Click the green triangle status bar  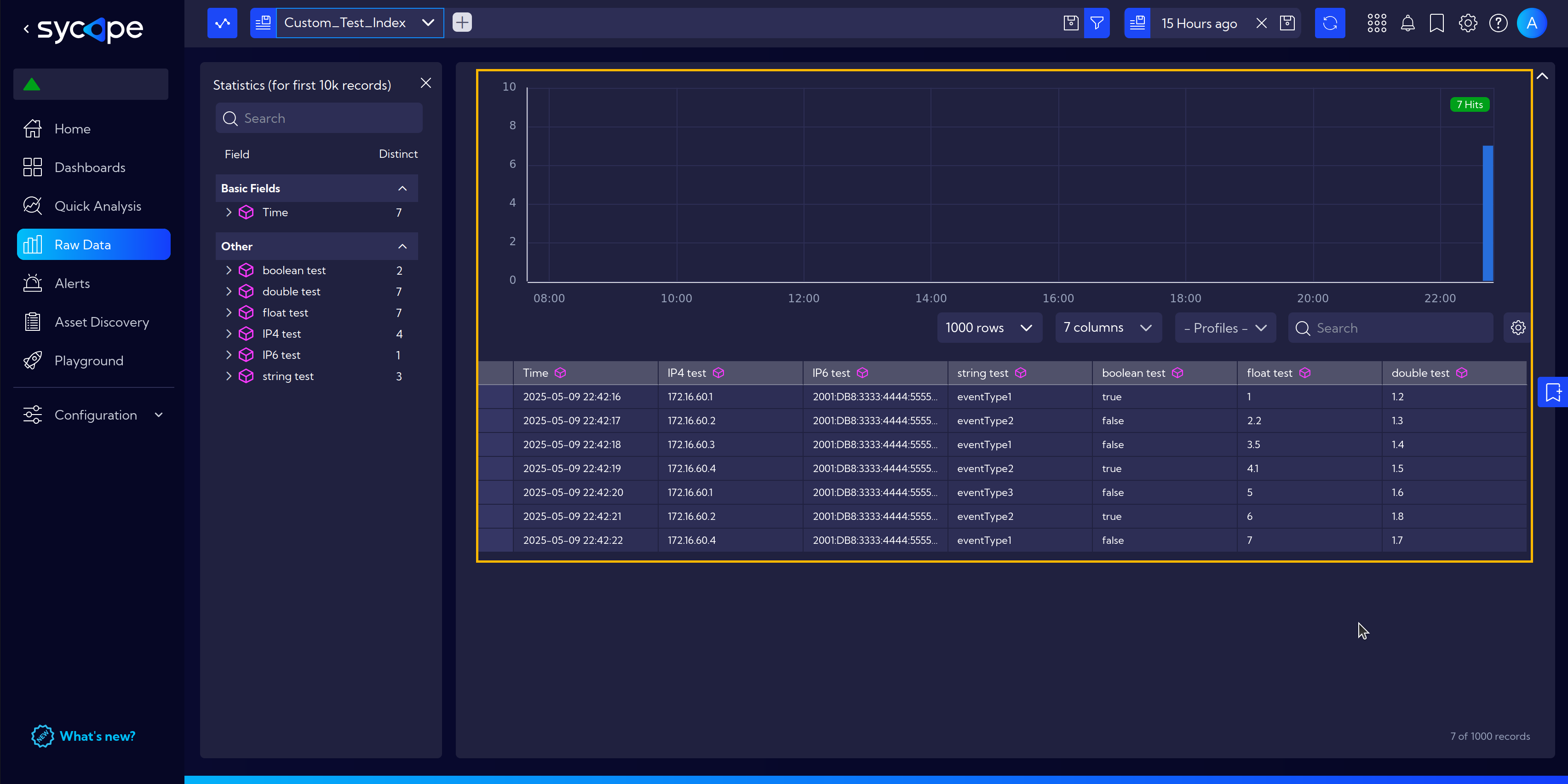pos(91,84)
